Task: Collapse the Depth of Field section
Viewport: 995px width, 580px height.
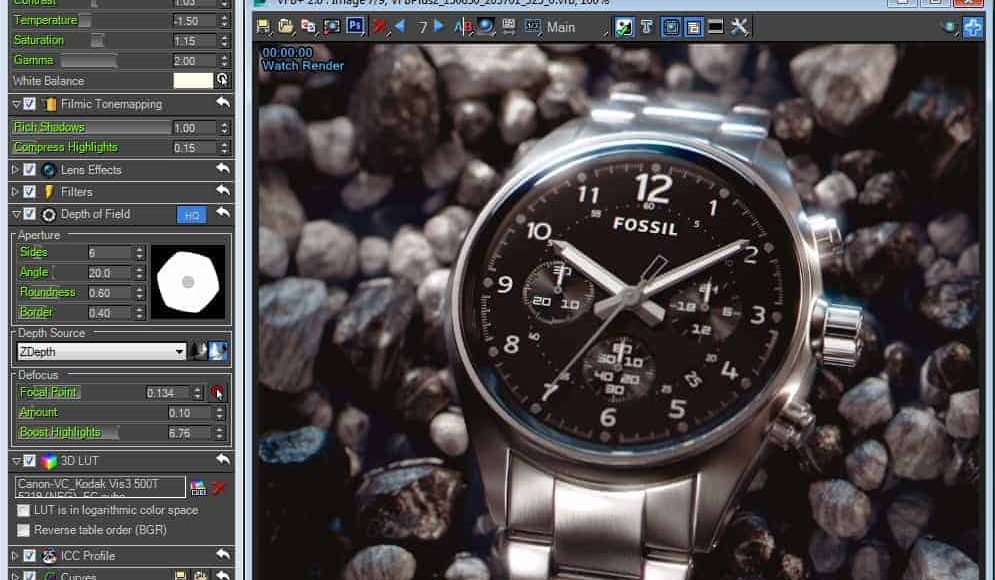Action: pyautogui.click(x=15, y=214)
